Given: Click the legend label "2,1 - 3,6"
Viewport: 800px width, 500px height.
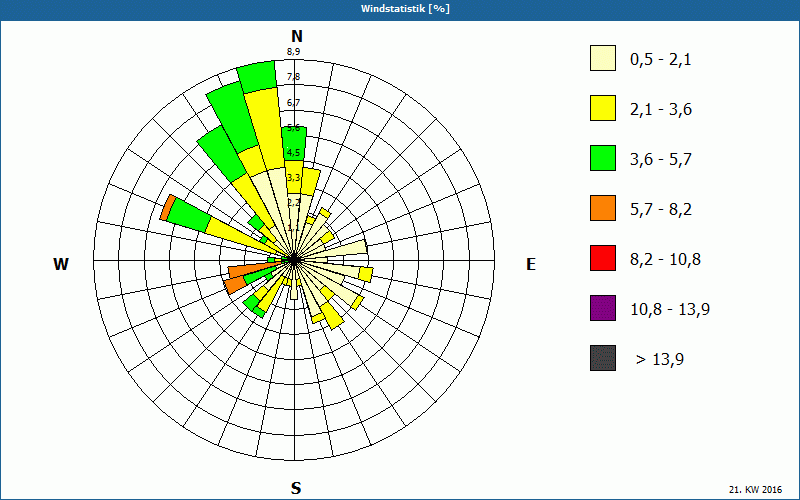Looking at the screenshot, I should pos(661,110).
